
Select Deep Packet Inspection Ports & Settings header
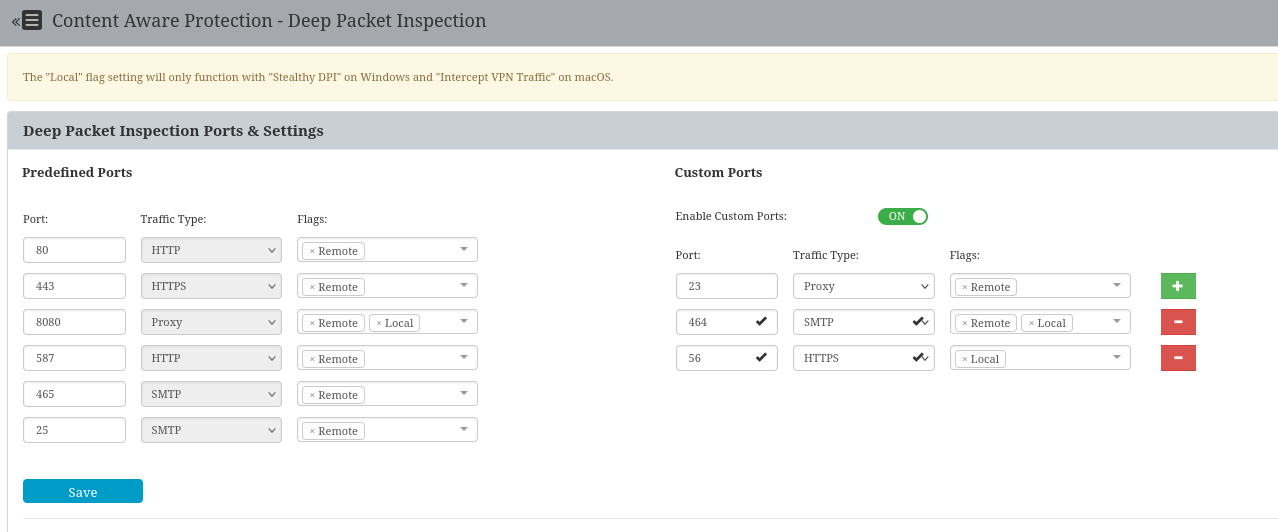pos(173,131)
